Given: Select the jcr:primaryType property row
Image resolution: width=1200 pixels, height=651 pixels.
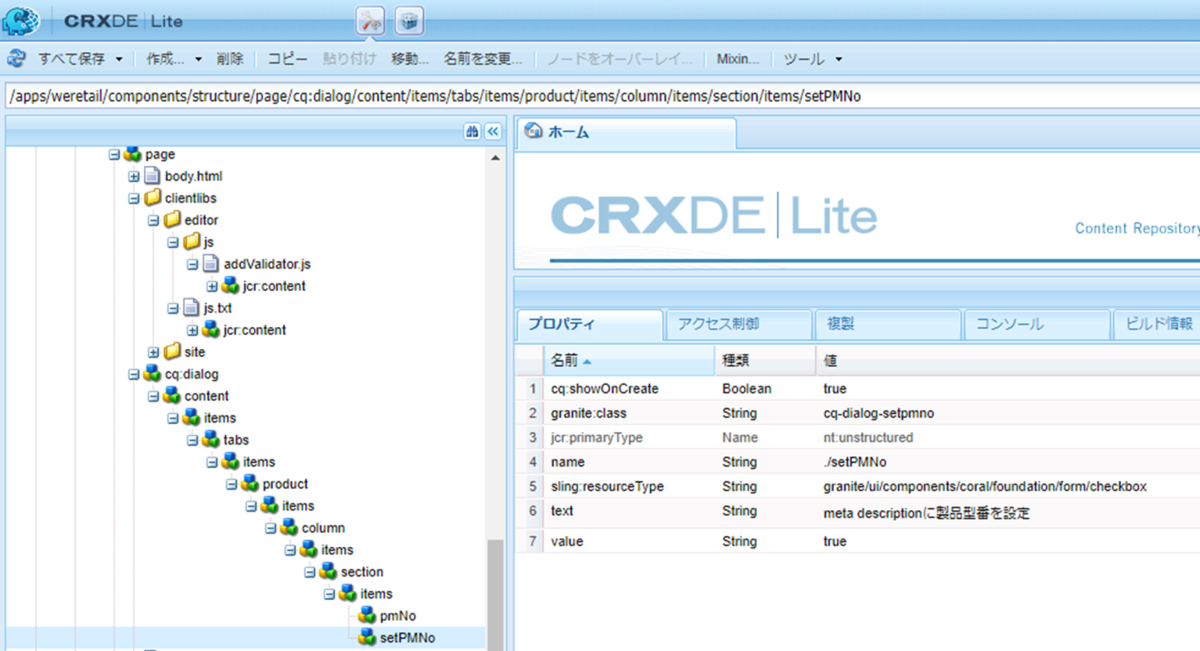Looking at the screenshot, I should click(858, 437).
